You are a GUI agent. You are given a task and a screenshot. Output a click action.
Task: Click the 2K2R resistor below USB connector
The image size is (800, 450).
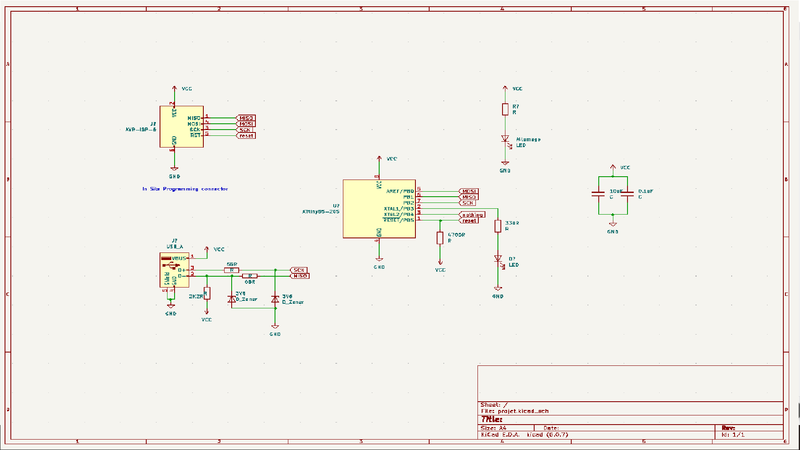(x=207, y=294)
